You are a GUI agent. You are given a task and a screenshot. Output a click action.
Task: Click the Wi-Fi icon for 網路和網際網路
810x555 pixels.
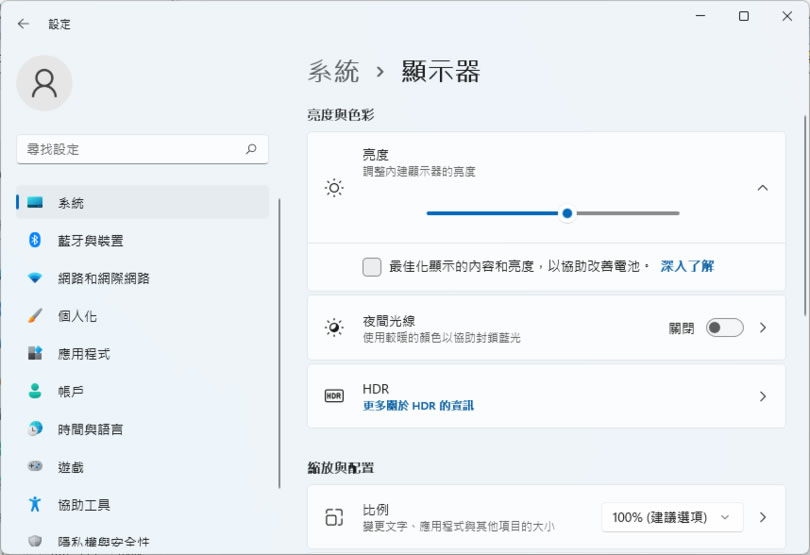(x=35, y=278)
